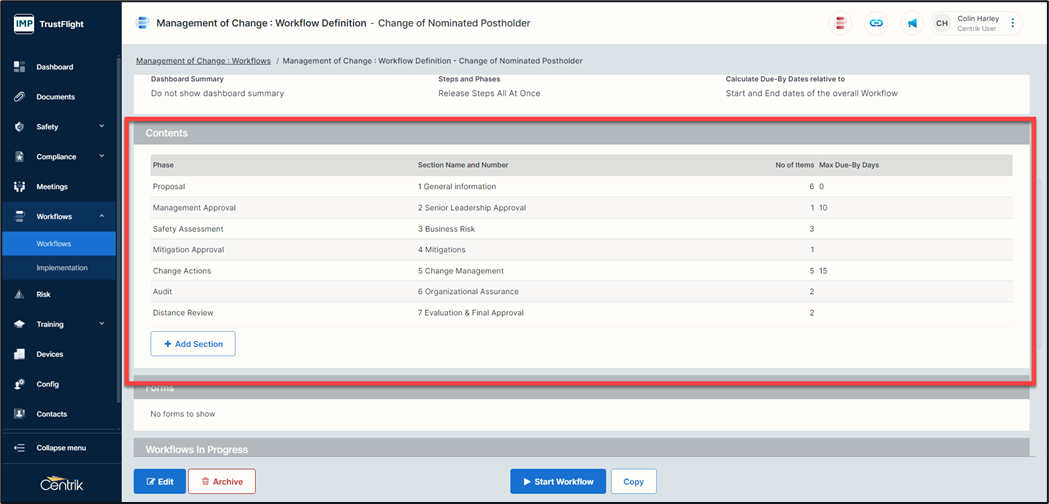Click Collapse menu at sidebar bottom
Image resolution: width=1049 pixels, height=504 pixels.
tap(60, 447)
